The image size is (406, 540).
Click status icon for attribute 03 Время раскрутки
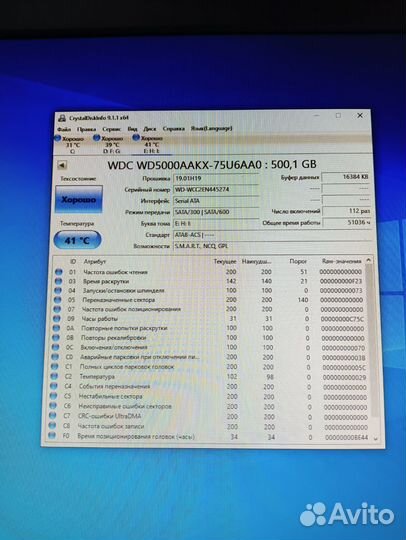tap(58, 281)
